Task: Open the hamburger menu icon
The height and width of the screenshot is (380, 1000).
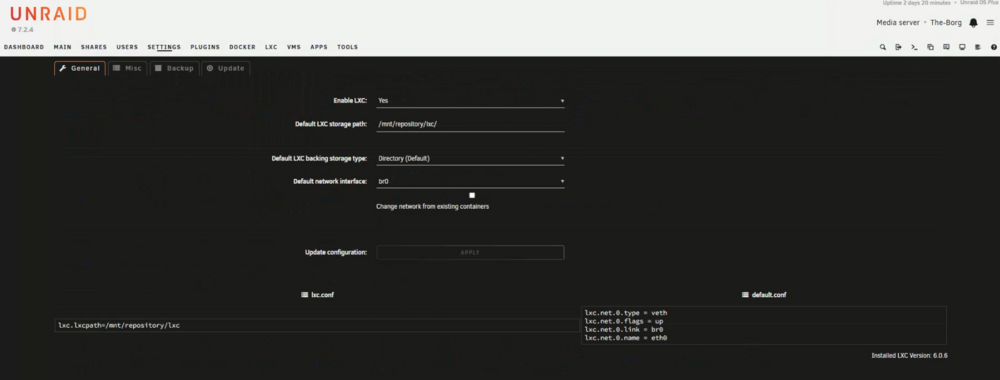Action: (x=990, y=23)
